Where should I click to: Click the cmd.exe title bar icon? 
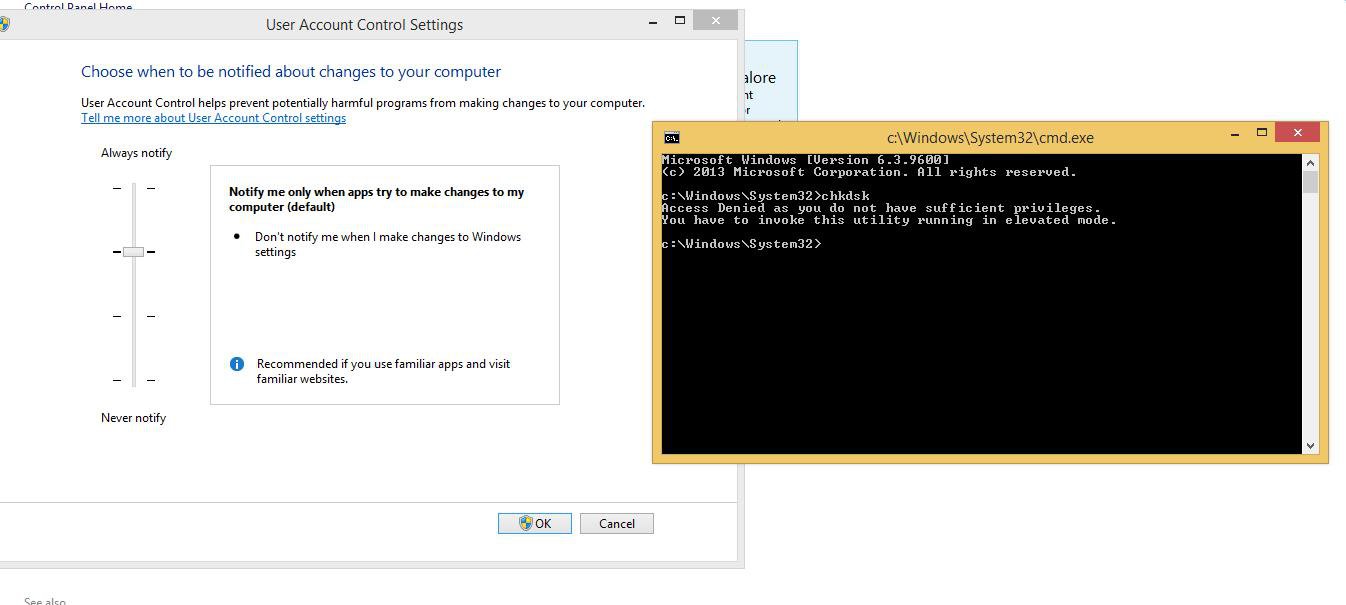click(672, 138)
